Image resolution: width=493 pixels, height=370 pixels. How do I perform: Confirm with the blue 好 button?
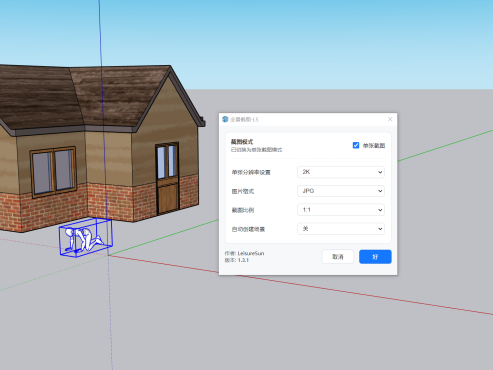375,257
